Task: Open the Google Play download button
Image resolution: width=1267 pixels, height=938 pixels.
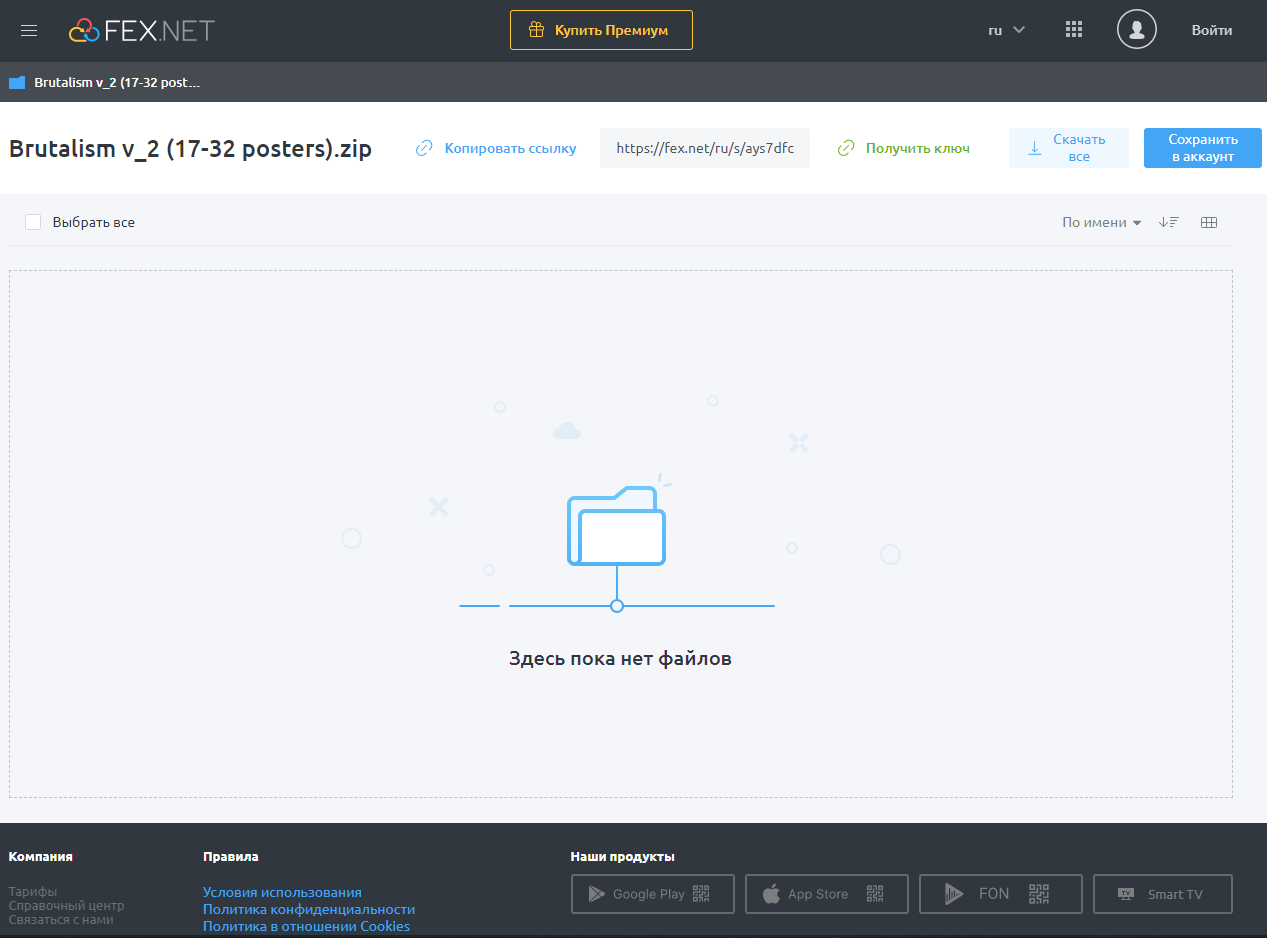Action: click(x=652, y=894)
